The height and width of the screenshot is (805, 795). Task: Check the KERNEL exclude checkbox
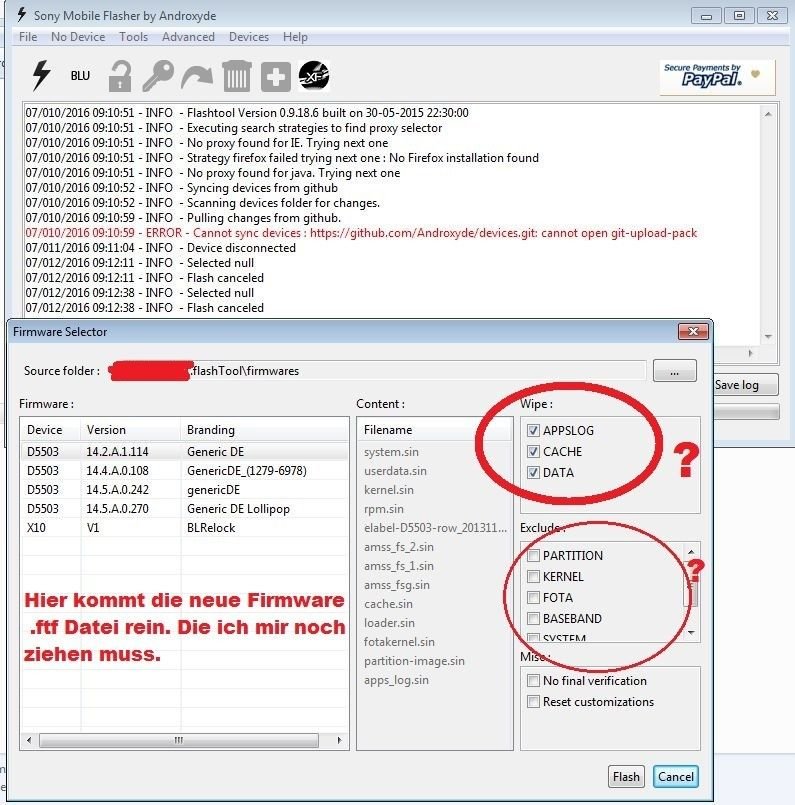click(533, 576)
